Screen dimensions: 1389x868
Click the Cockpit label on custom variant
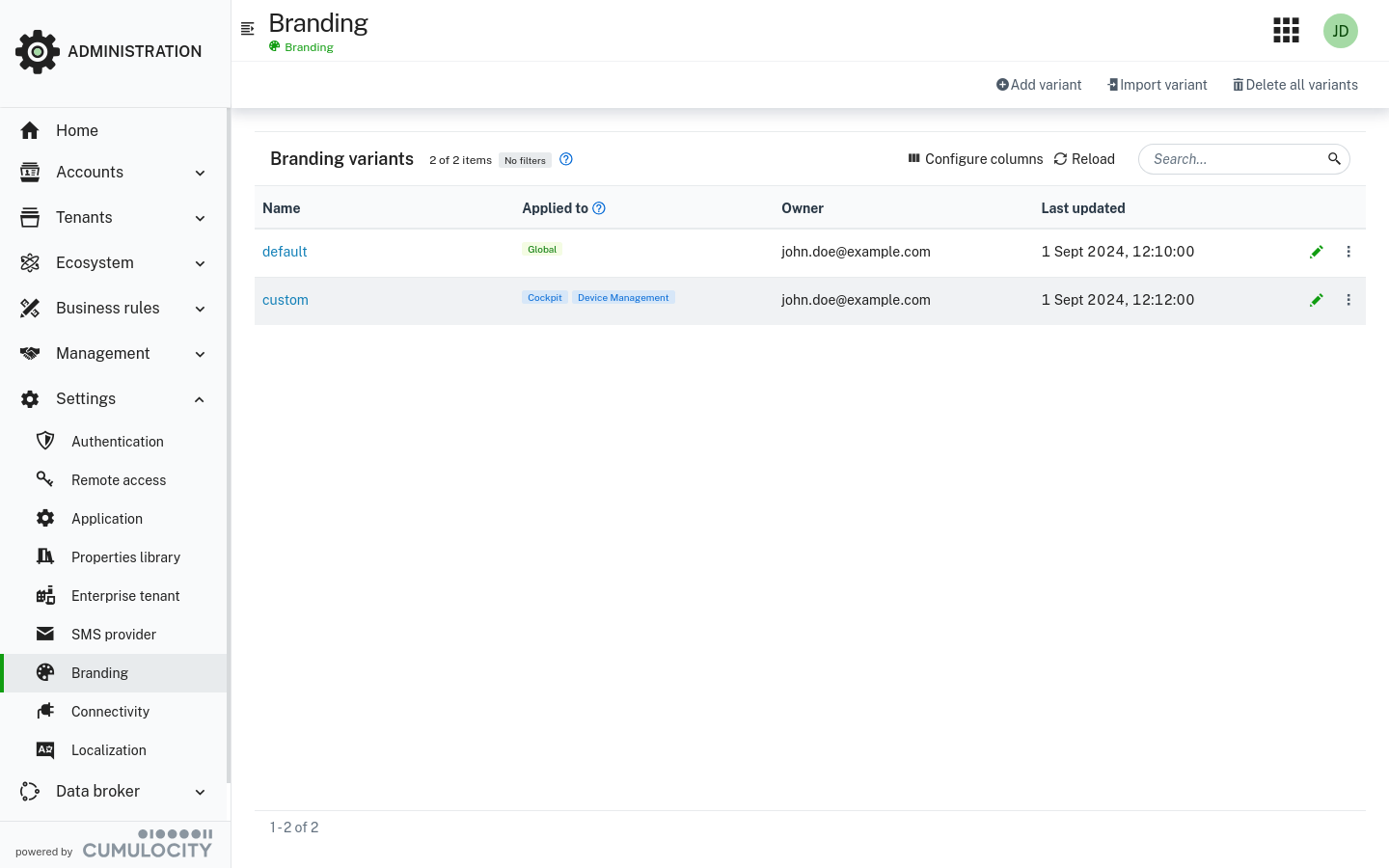[544, 297]
